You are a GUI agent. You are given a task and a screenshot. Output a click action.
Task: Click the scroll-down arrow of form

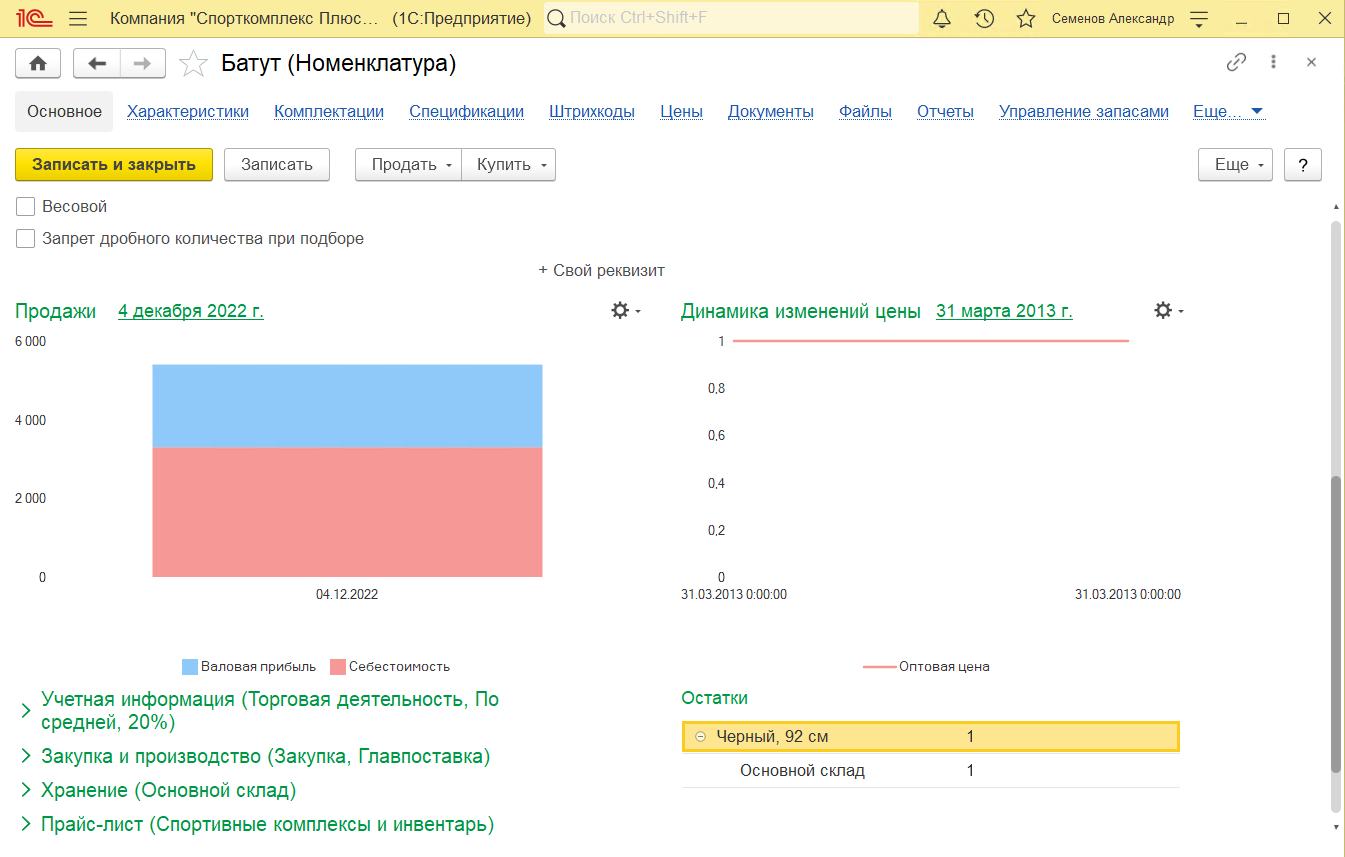pos(1336,828)
